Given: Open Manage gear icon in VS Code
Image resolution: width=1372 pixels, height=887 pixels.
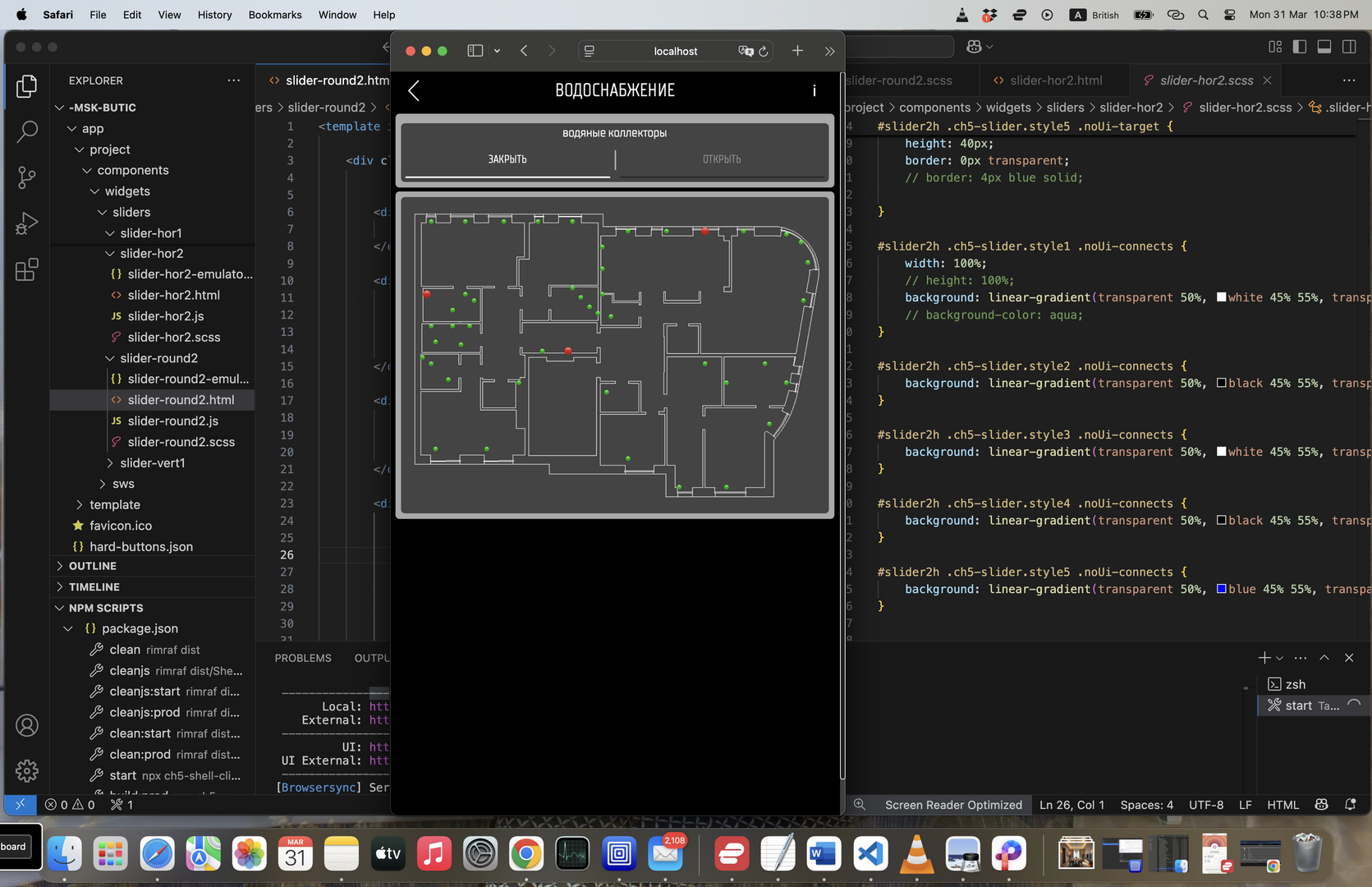Looking at the screenshot, I should pos(27,770).
